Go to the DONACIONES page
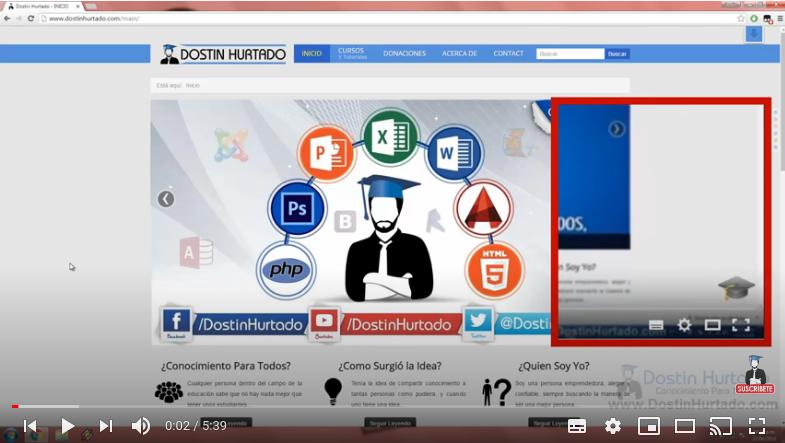Image resolution: width=785 pixels, height=443 pixels. coord(405,54)
